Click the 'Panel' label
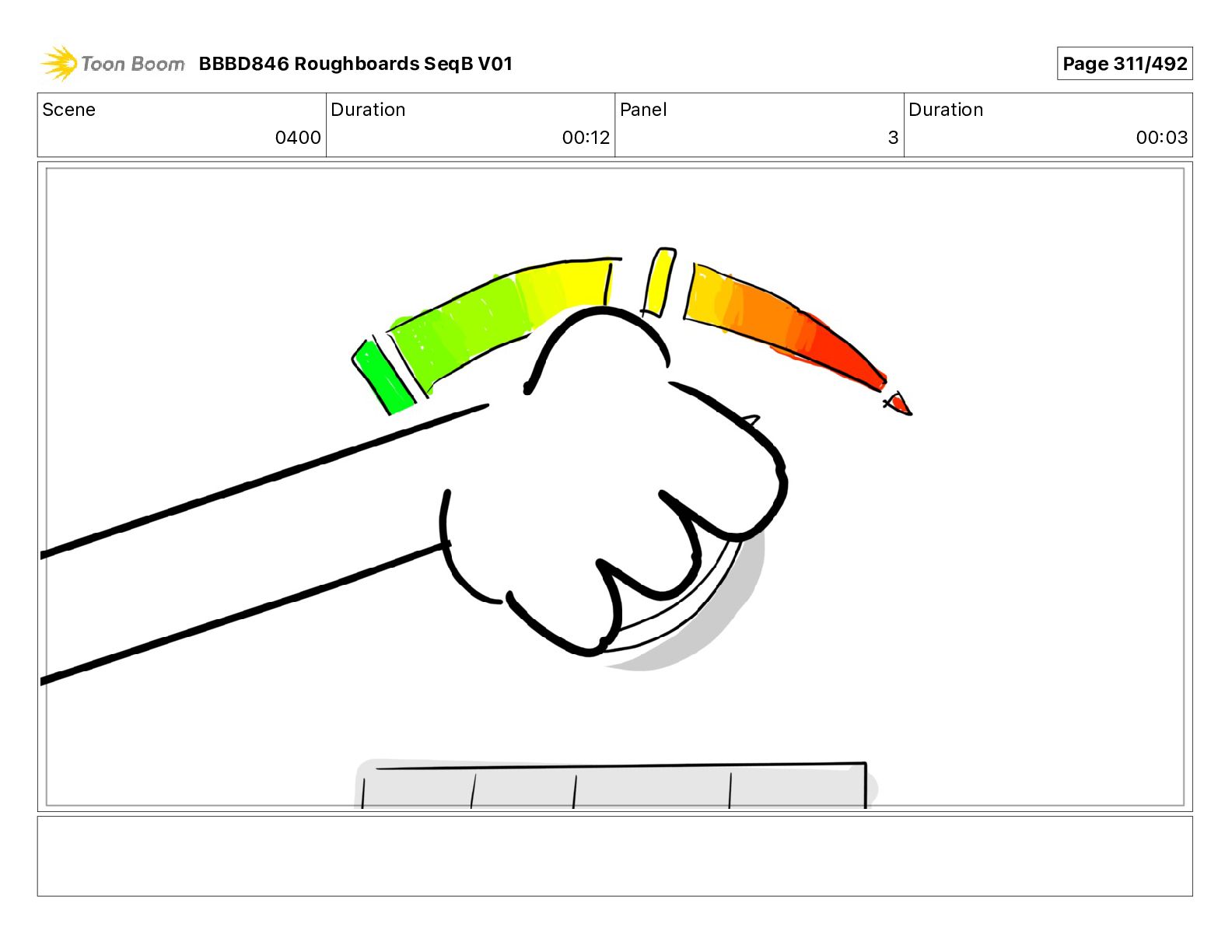This screenshot has height=952, width=1232. click(643, 110)
